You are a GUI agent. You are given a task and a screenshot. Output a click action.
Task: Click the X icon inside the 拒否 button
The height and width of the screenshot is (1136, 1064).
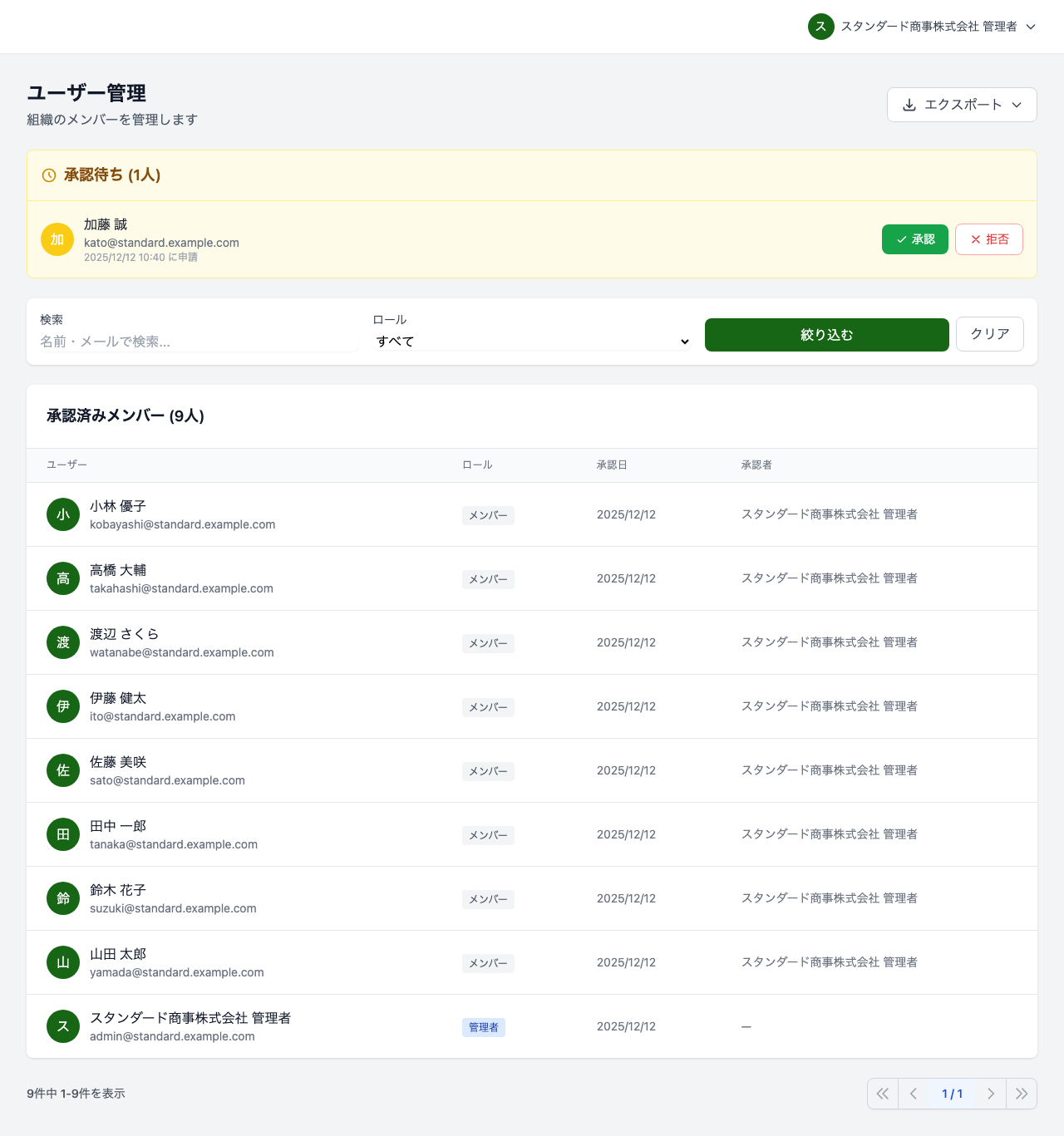(x=975, y=239)
